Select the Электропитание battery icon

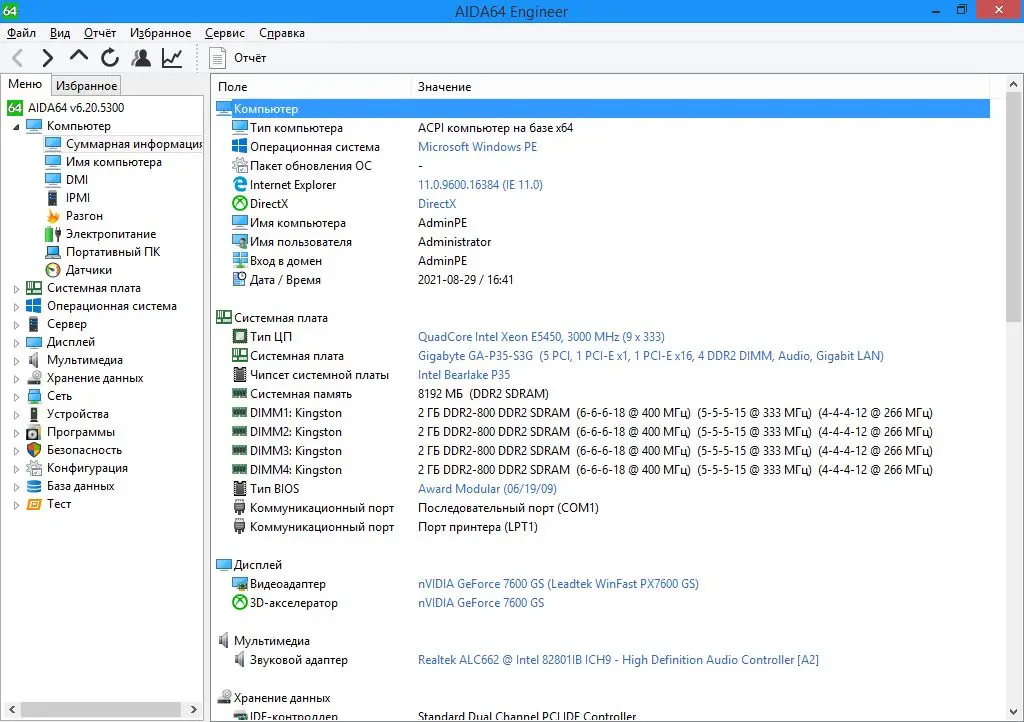point(53,234)
